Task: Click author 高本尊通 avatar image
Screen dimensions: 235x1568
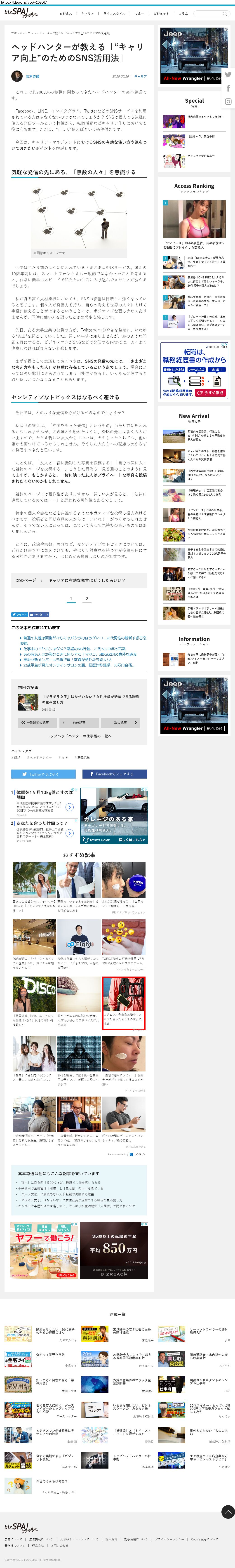Action: (17, 76)
